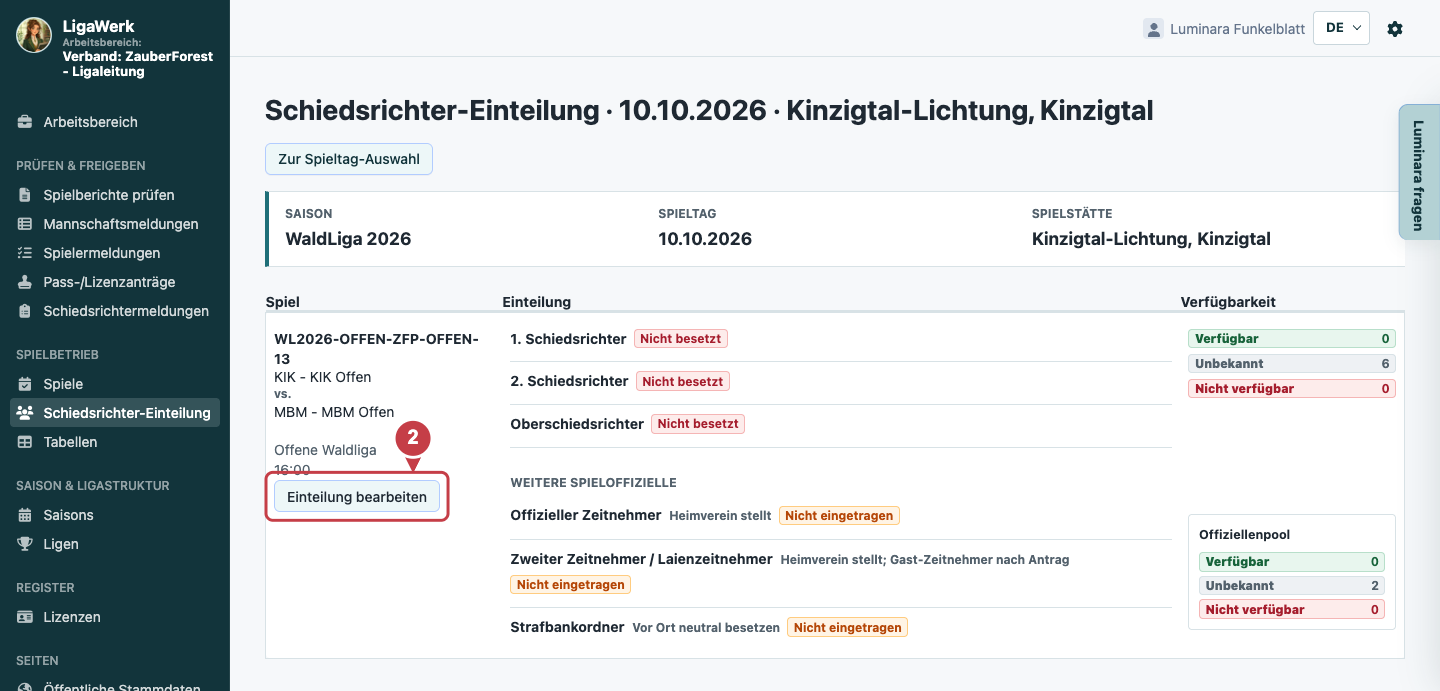Click the KIK - KIK Offen team text
This screenshot has width=1440, height=691.
click(x=323, y=377)
